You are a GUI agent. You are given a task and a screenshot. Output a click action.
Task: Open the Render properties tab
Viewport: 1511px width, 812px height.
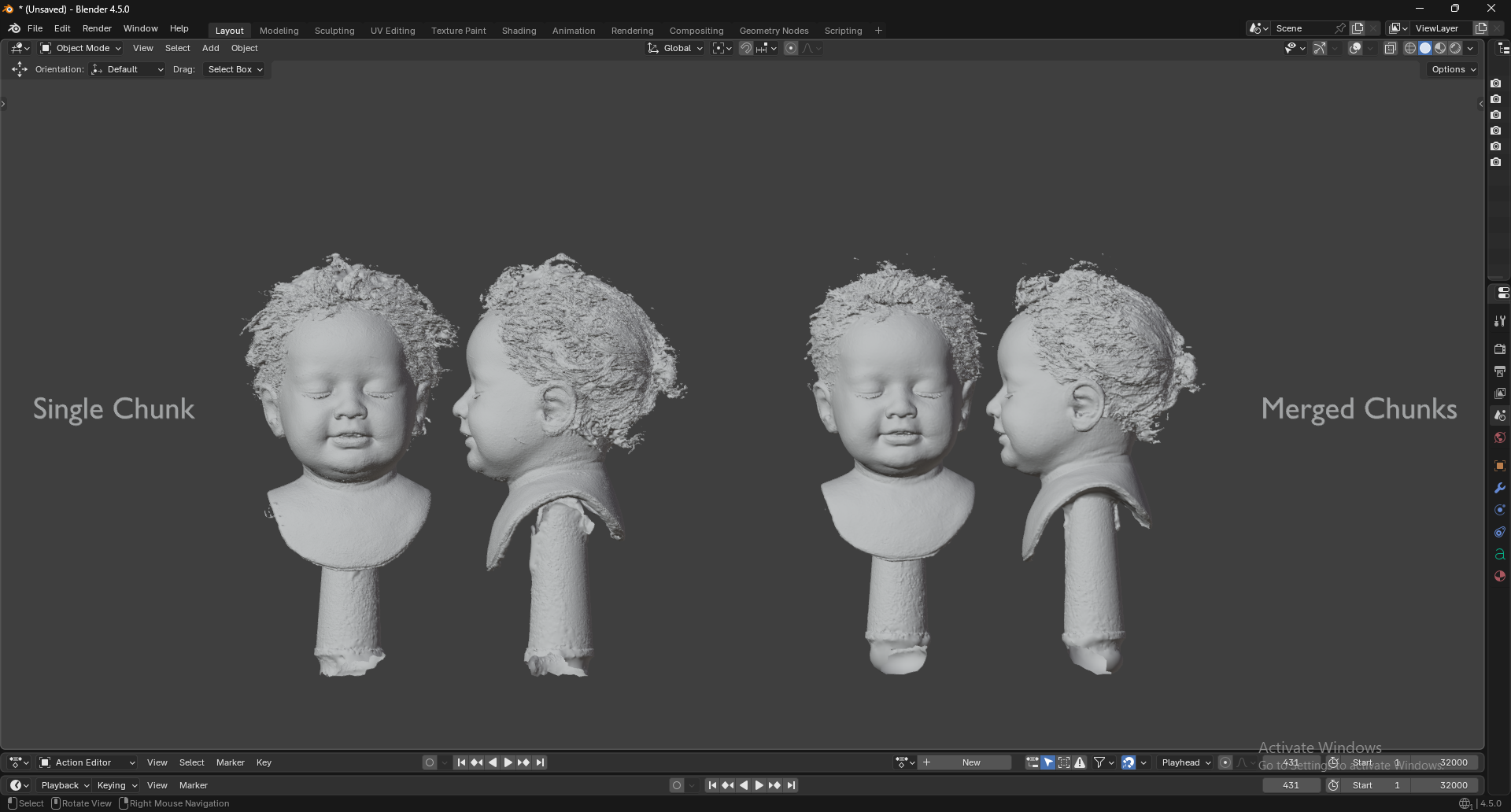coord(1499,349)
